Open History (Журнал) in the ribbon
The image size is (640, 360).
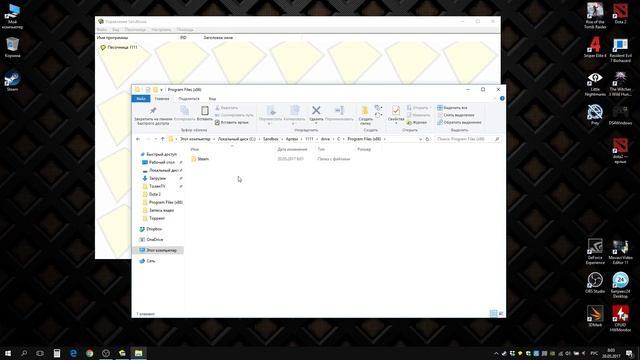click(x=416, y=122)
